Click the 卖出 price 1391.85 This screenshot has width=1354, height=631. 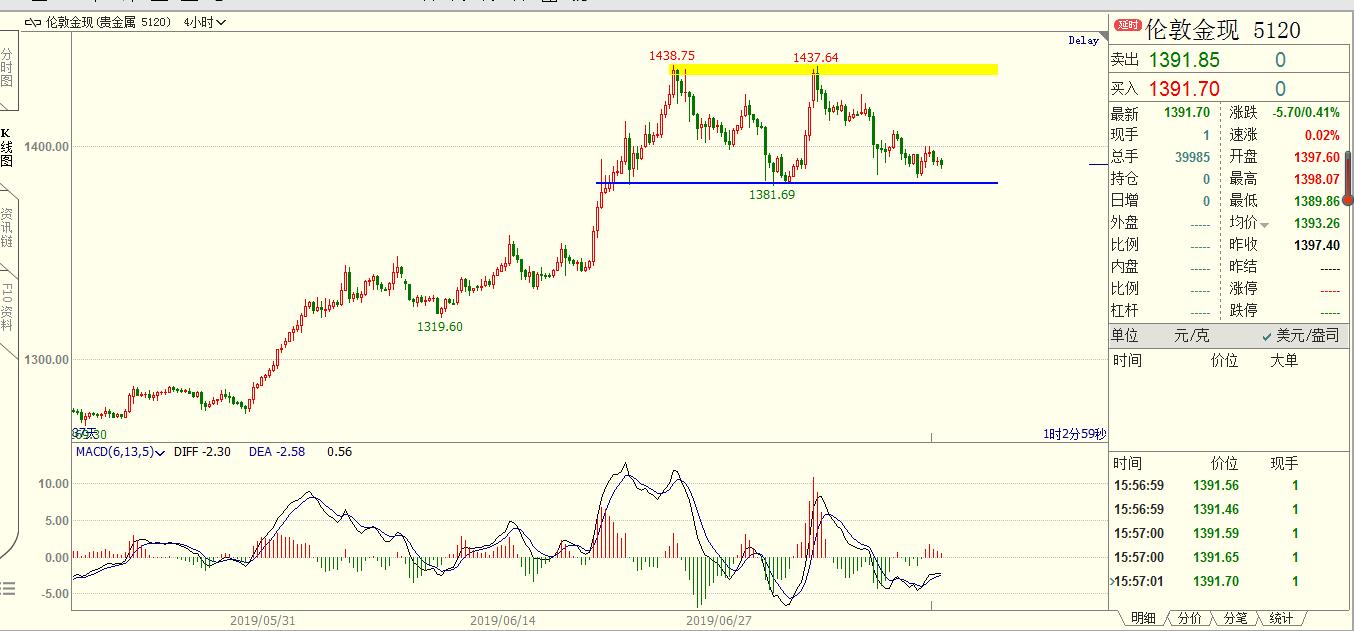point(1184,61)
